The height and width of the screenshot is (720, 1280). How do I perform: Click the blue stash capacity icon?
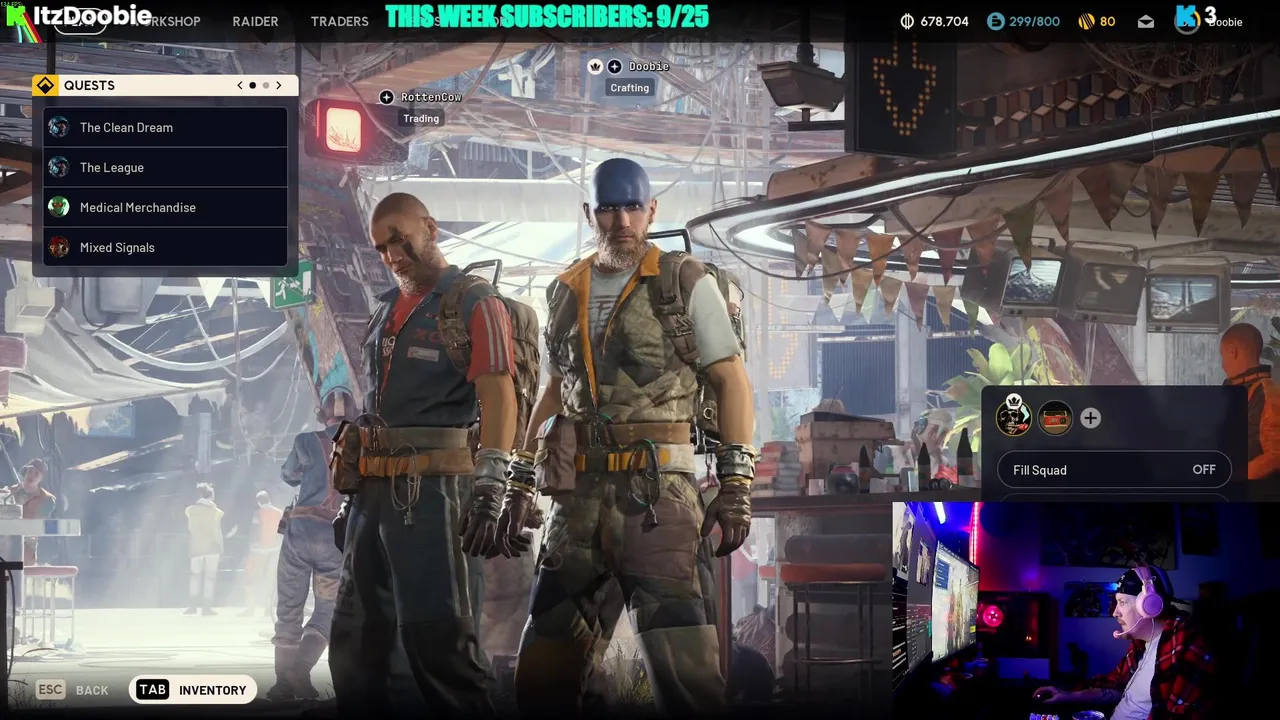995,21
